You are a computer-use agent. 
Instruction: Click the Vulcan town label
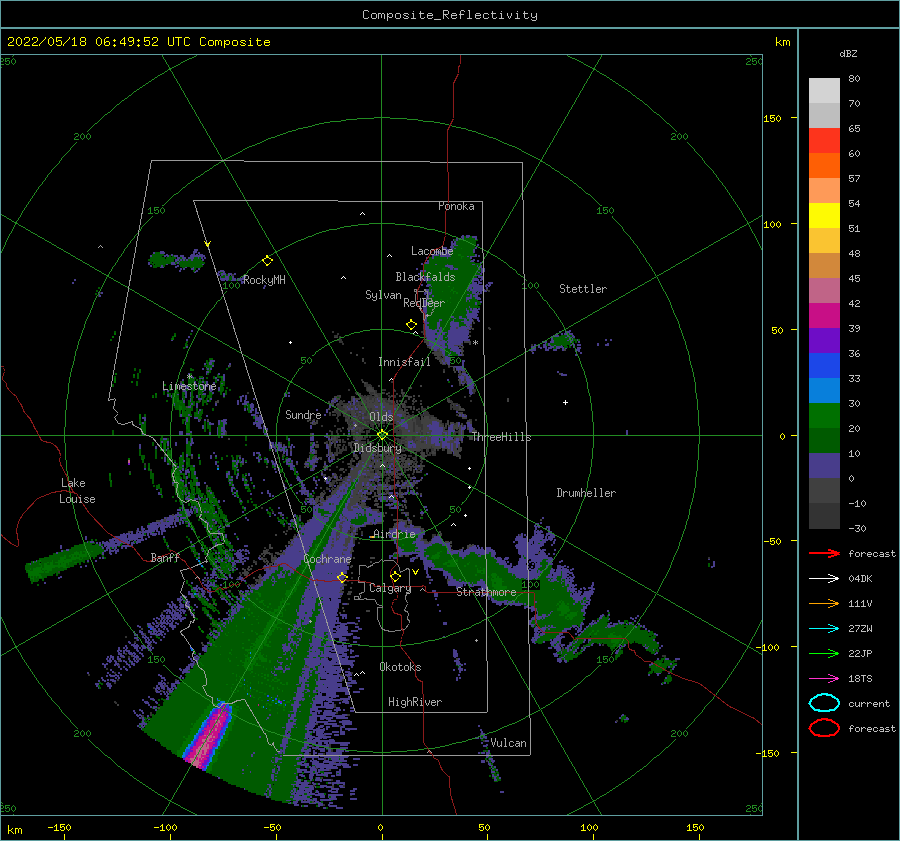point(508,743)
